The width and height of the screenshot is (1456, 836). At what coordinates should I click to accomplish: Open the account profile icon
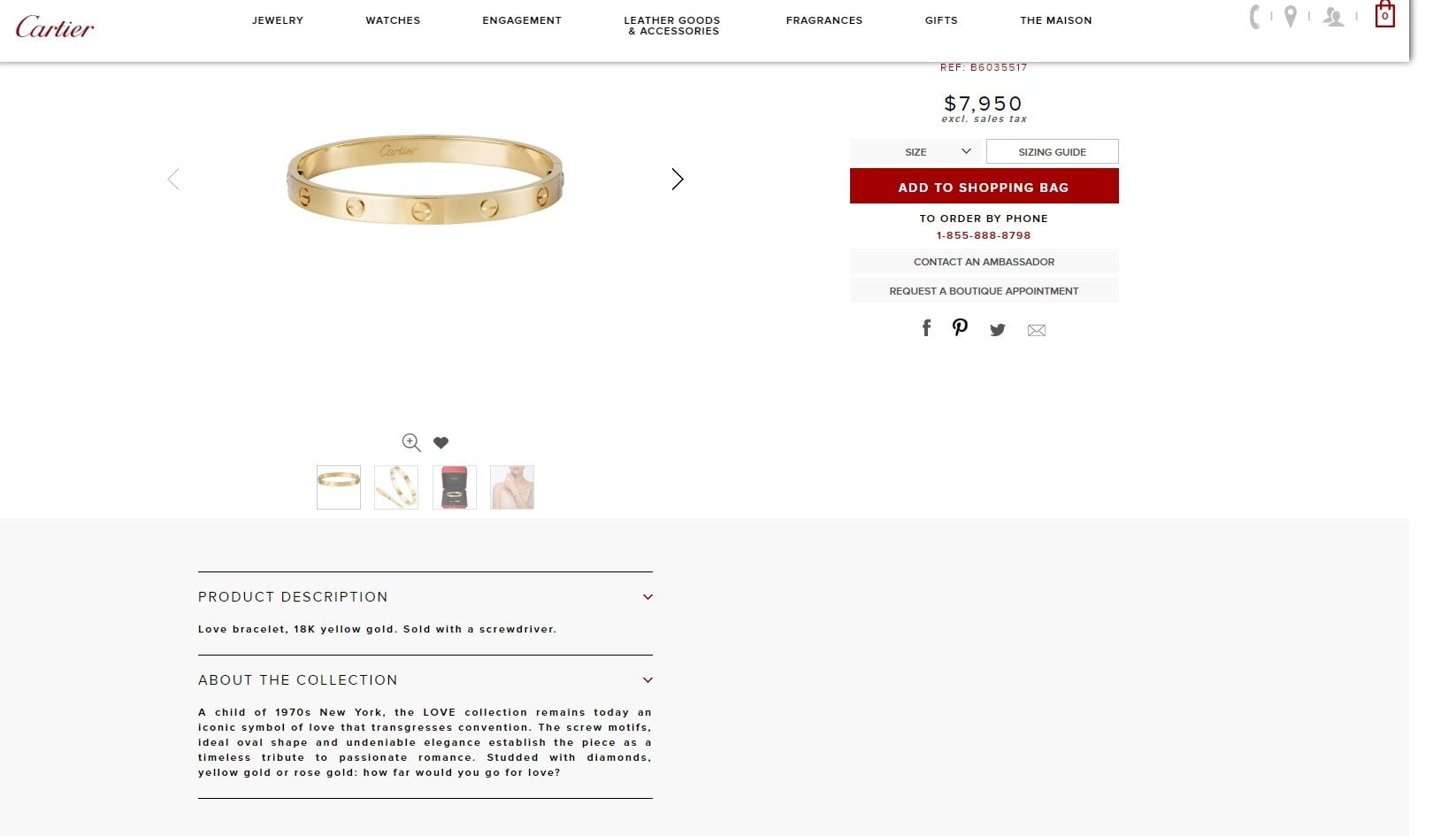[x=1333, y=17]
